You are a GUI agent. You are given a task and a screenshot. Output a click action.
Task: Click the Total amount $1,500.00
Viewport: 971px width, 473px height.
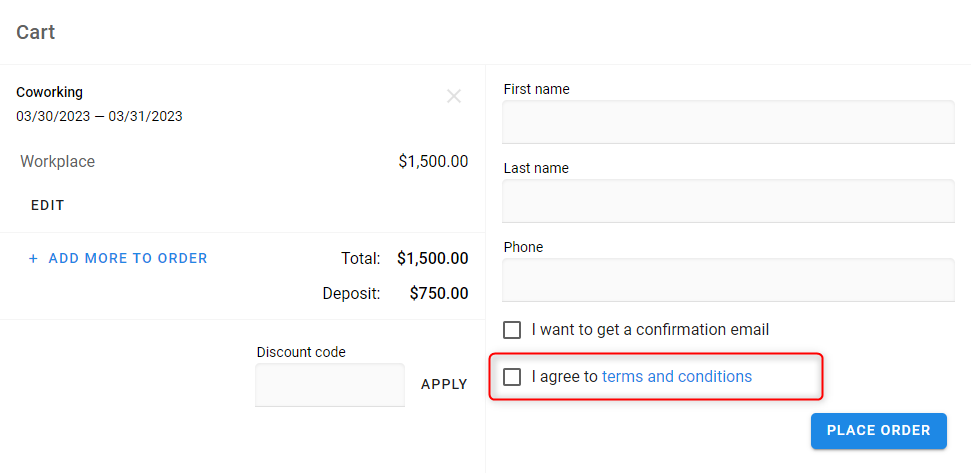[432, 258]
